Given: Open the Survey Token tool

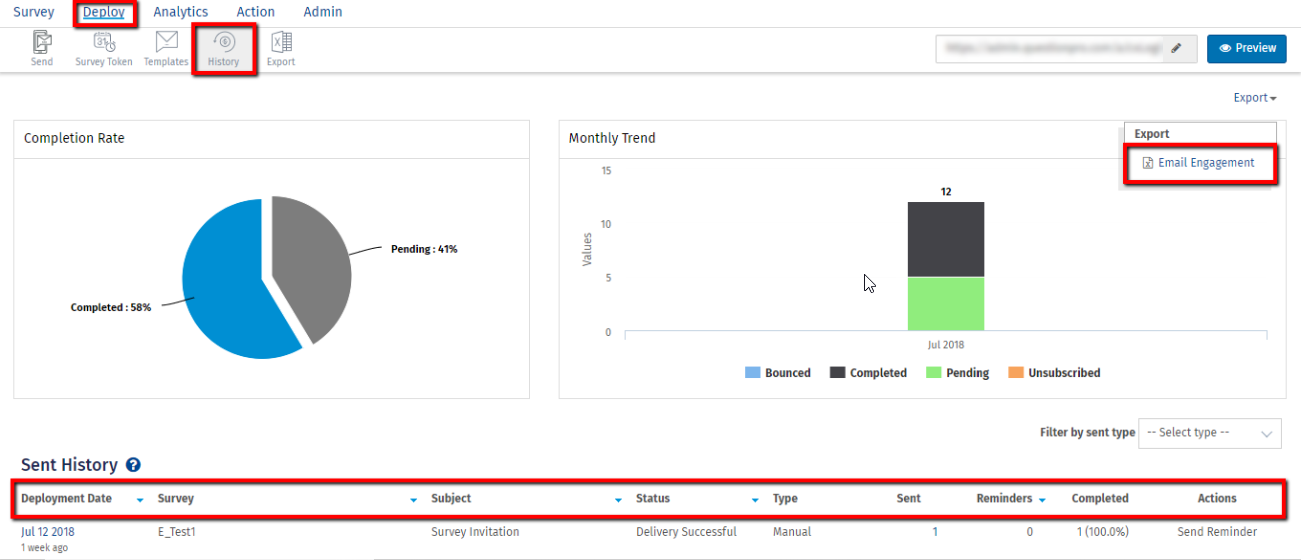Looking at the screenshot, I should (x=104, y=48).
